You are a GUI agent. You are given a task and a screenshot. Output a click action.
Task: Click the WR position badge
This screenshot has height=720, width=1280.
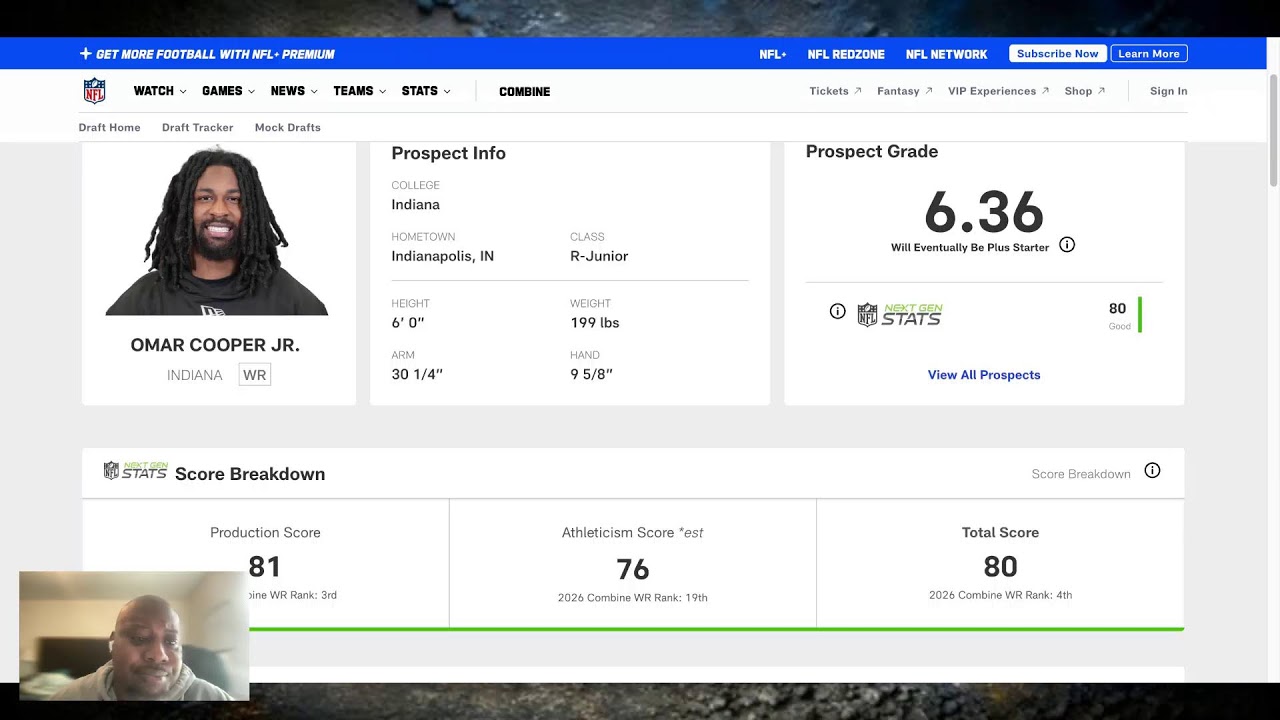[x=255, y=375]
